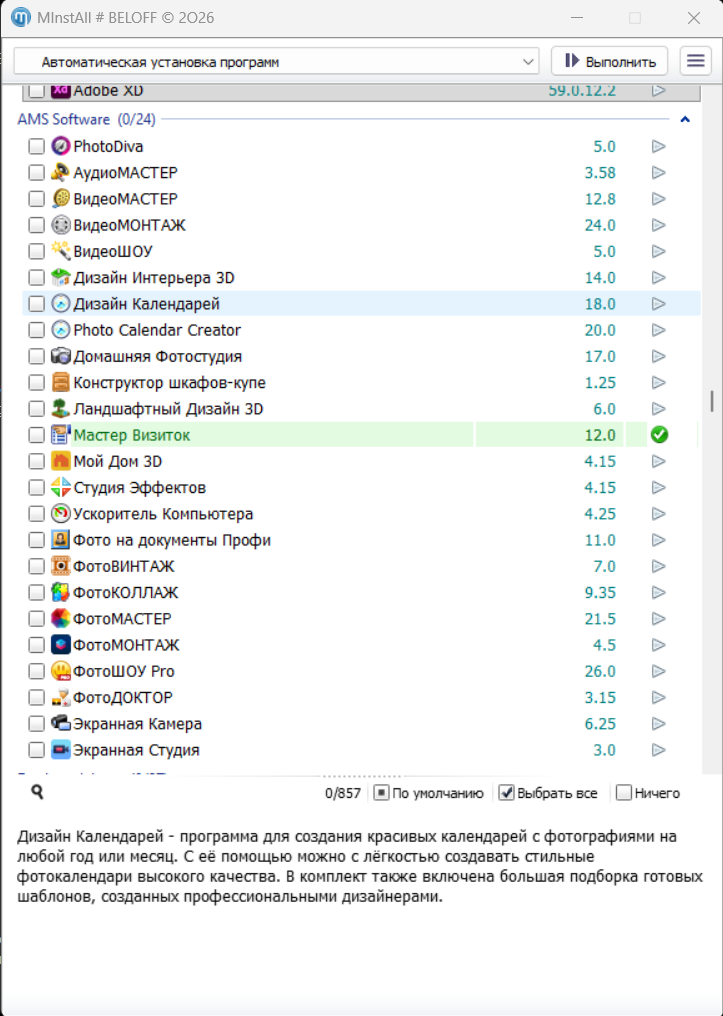Click the AMS Software (0/24) group header

pos(86,119)
